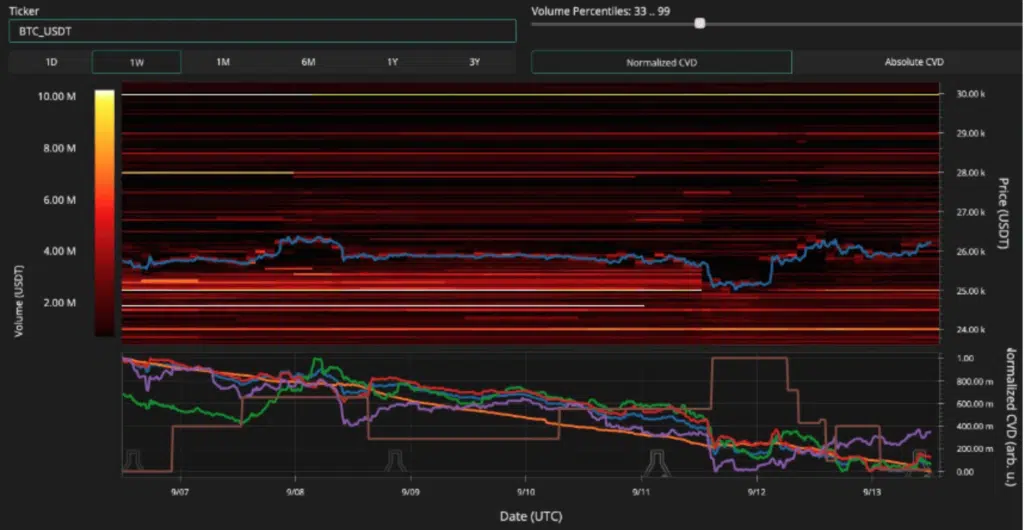This screenshot has height=530, width=1024.
Task: Click the Volume Percentiles slider handle
Action: (700, 23)
